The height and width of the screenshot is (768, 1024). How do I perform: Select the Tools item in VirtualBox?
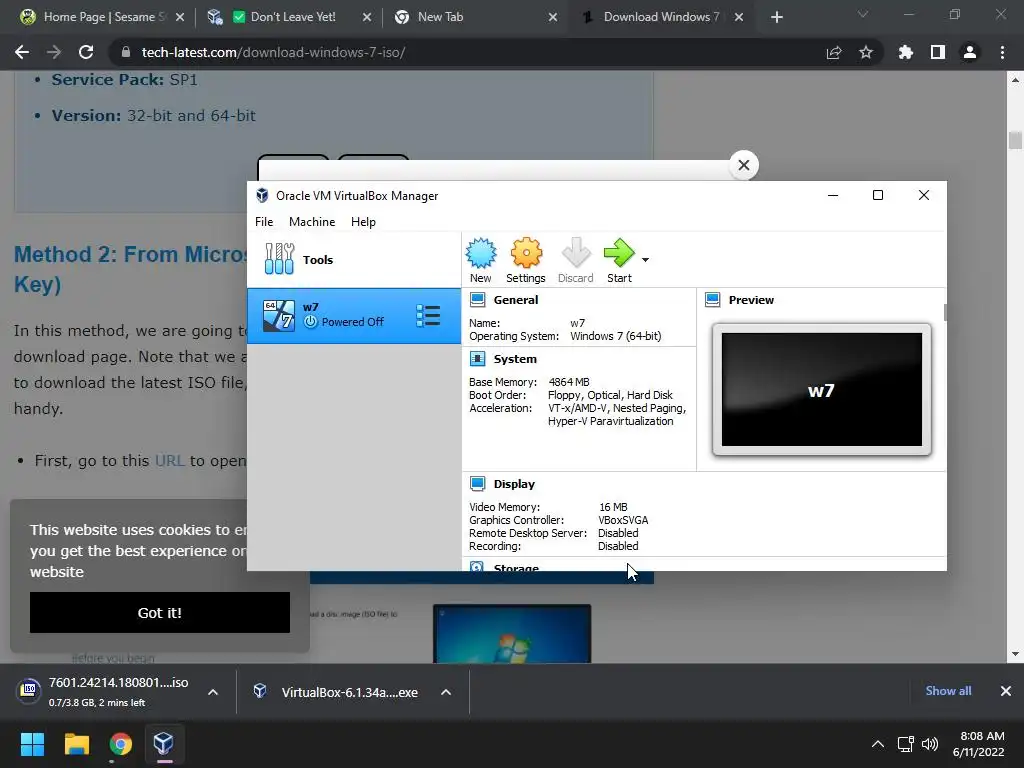point(353,259)
